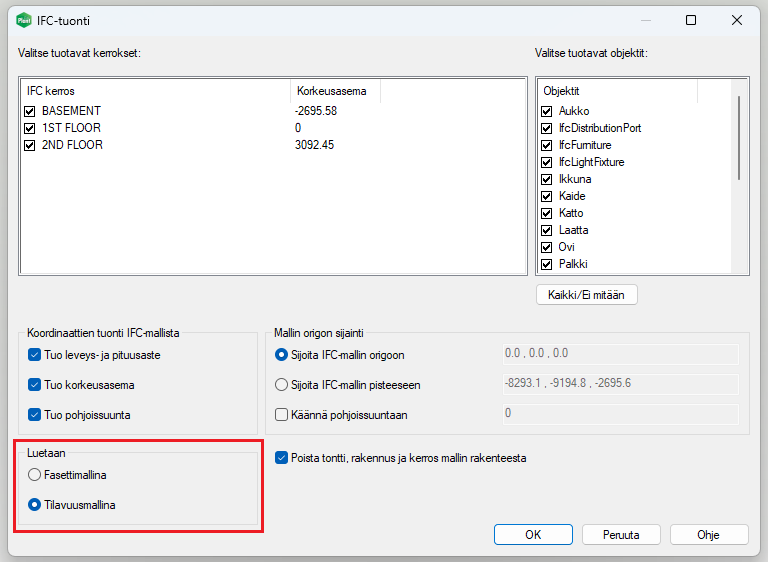Click the Peruuta cancel button

point(621,535)
